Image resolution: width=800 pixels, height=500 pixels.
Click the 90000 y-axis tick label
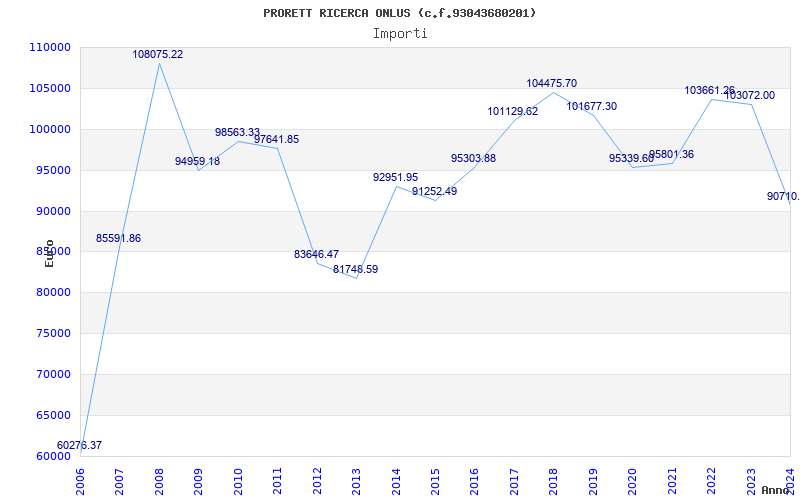pos(53,211)
